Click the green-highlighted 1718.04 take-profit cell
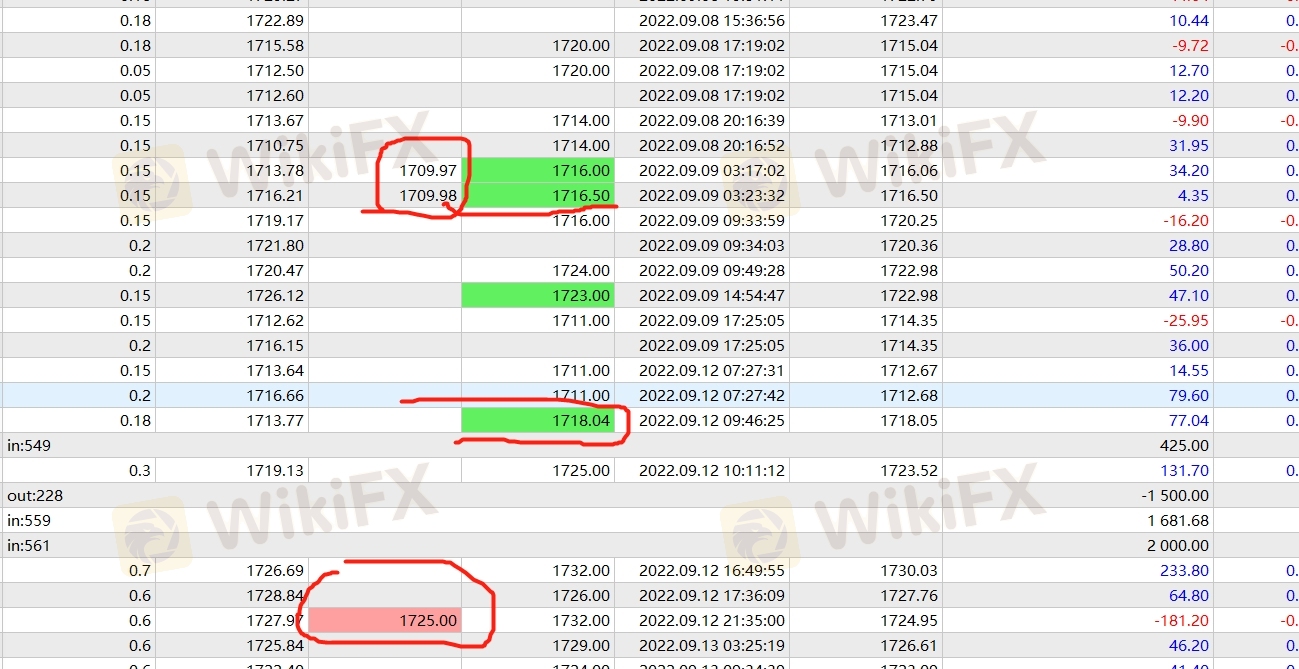The width and height of the screenshot is (1299, 669). pyautogui.click(x=537, y=421)
